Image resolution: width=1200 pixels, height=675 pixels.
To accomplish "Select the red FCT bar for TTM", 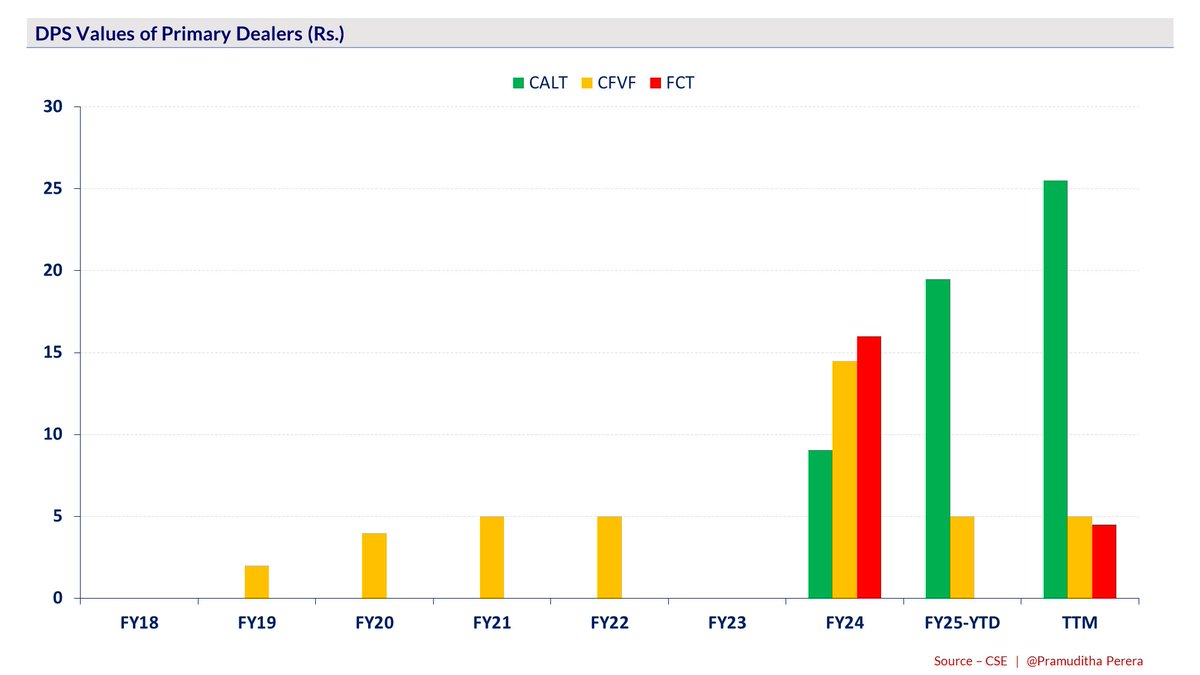I will point(1103,562).
